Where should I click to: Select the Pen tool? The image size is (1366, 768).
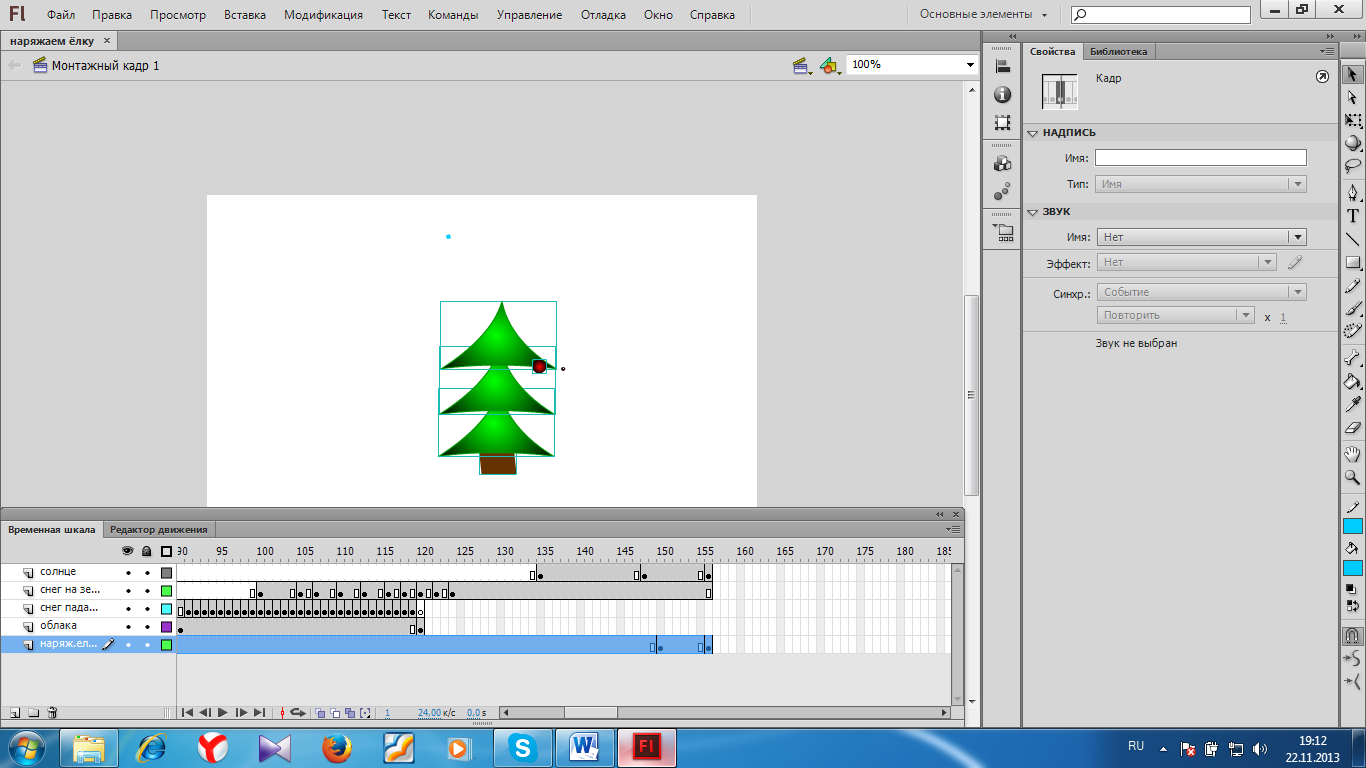[1352, 192]
